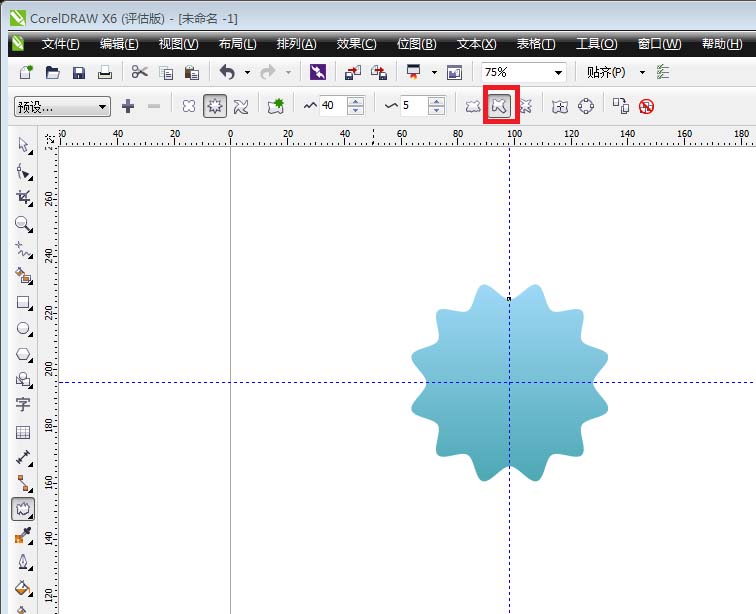Open the 预设 presets dropdown
Image resolution: width=756 pixels, height=614 pixels.
coord(62,107)
